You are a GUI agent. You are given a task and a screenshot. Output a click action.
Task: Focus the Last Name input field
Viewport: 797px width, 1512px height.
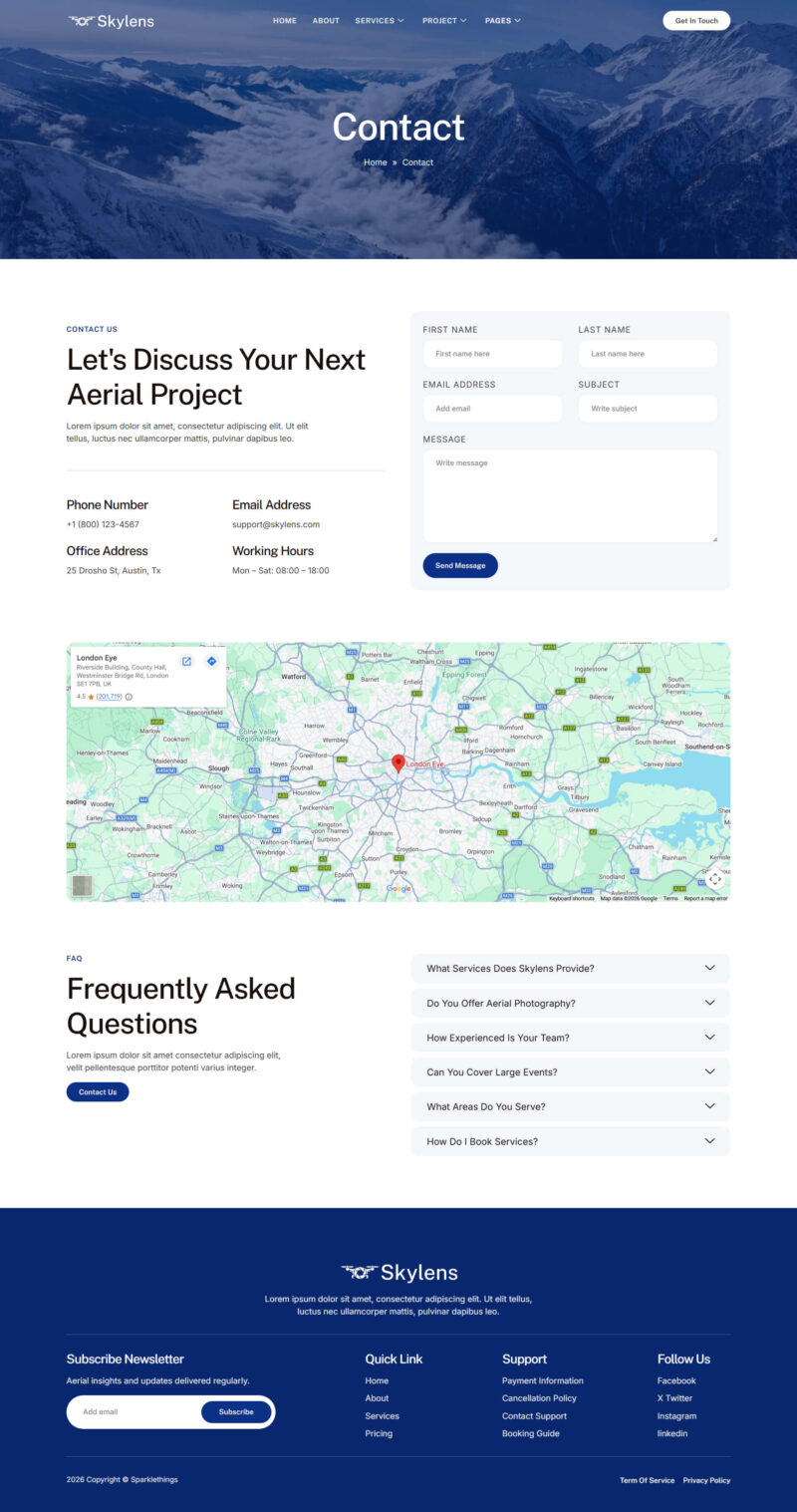coord(648,354)
